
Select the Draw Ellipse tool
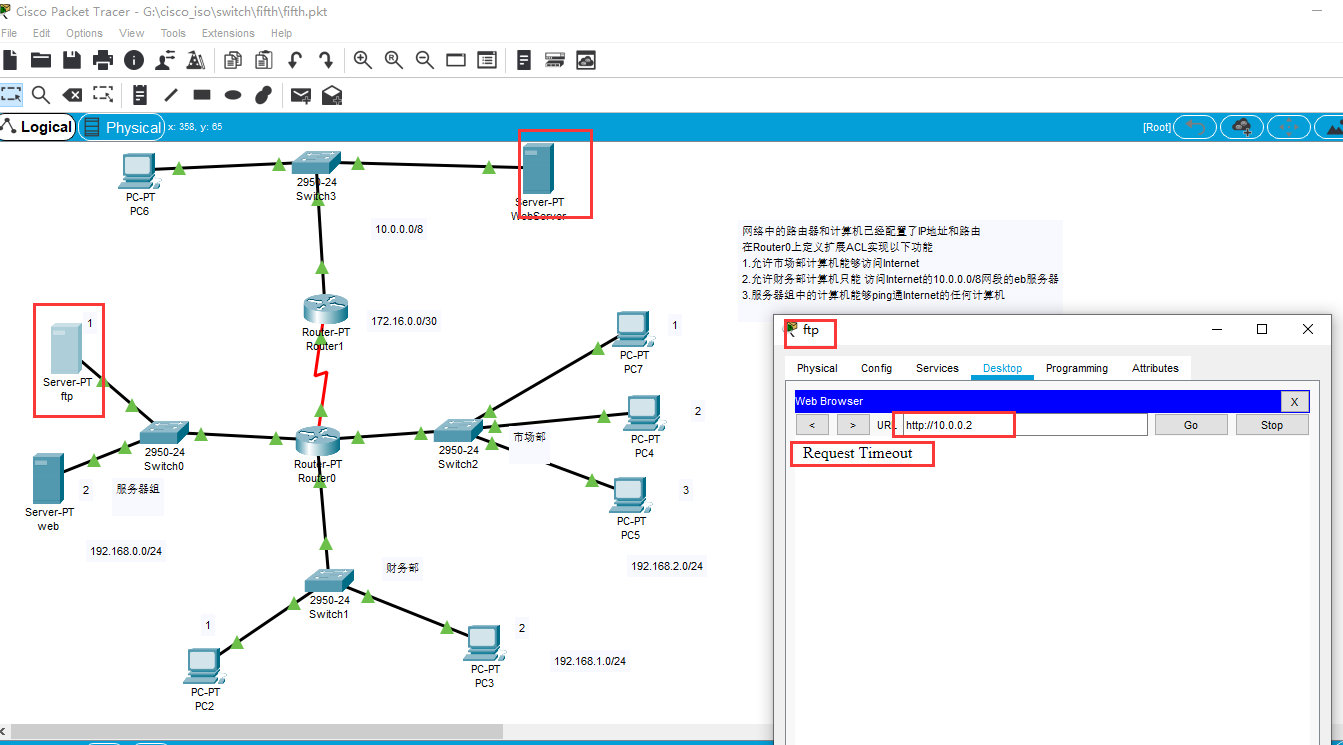click(x=233, y=95)
